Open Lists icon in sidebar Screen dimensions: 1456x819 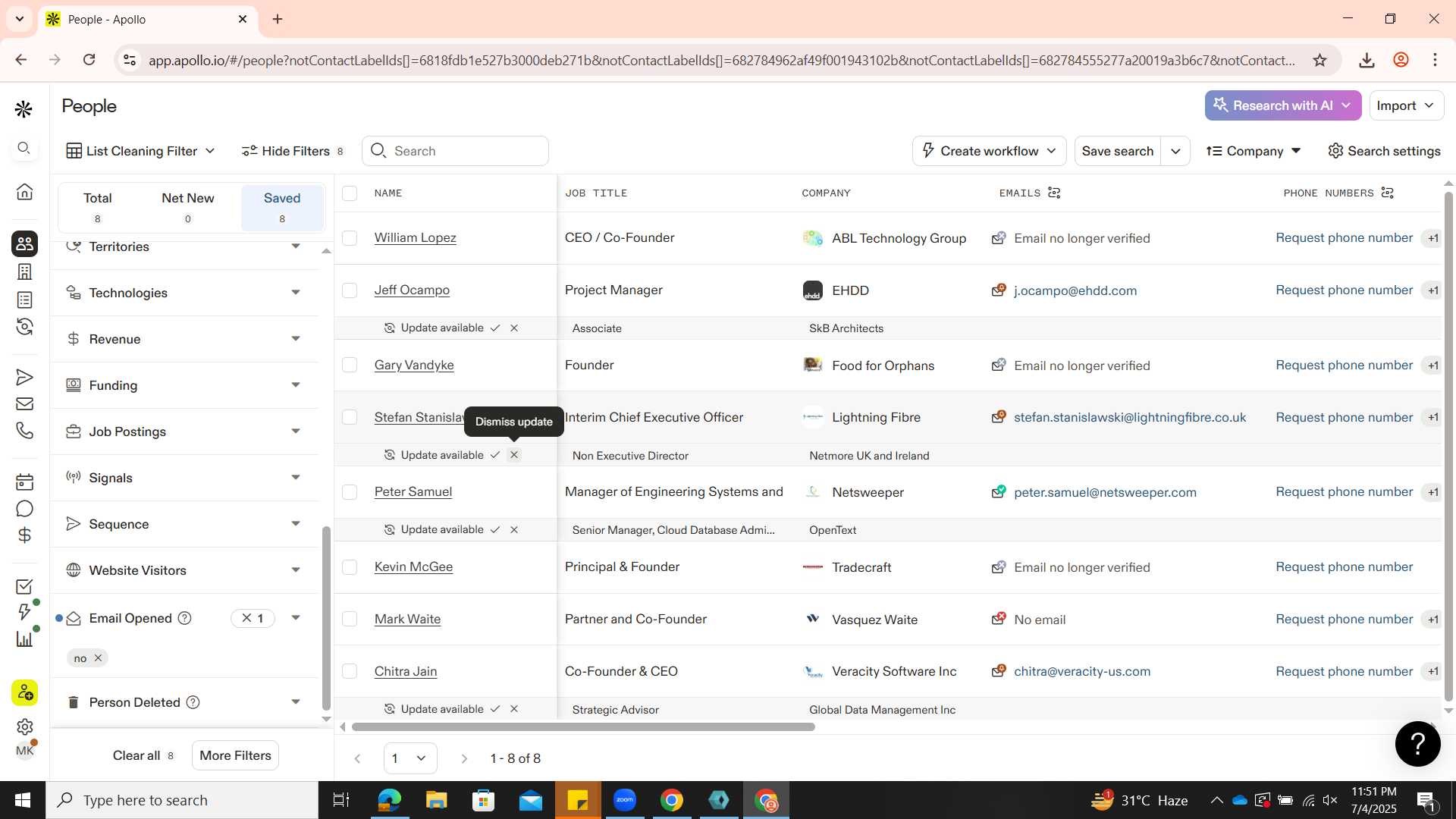24,300
